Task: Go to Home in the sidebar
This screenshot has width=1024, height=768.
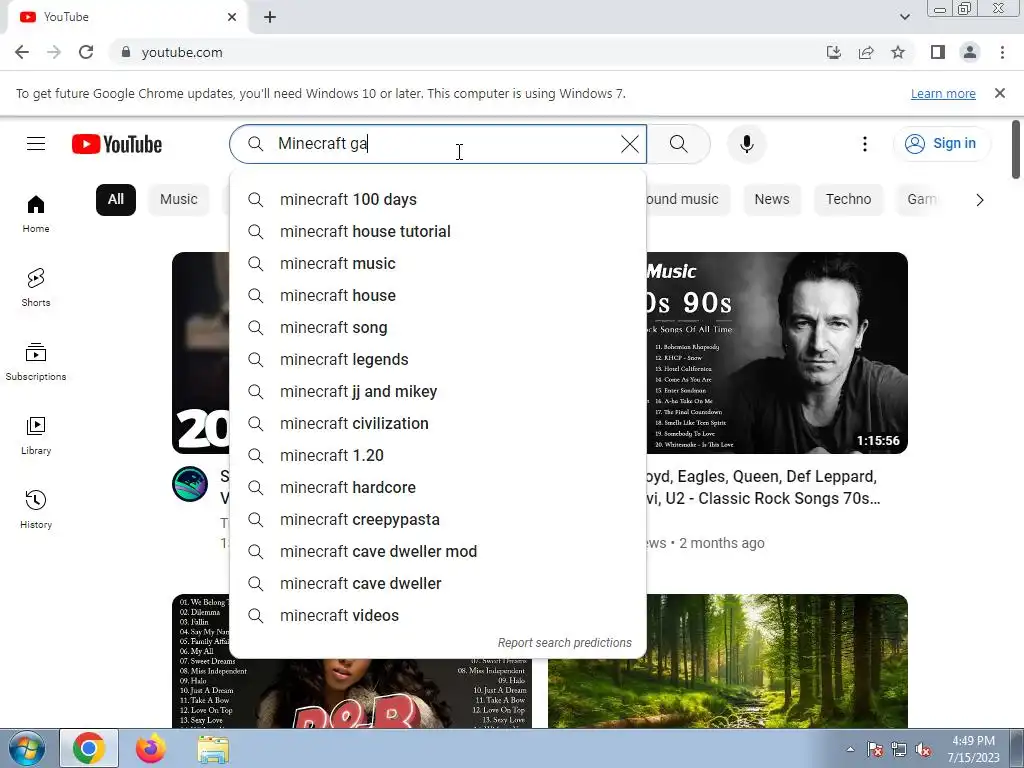Action: [36, 214]
